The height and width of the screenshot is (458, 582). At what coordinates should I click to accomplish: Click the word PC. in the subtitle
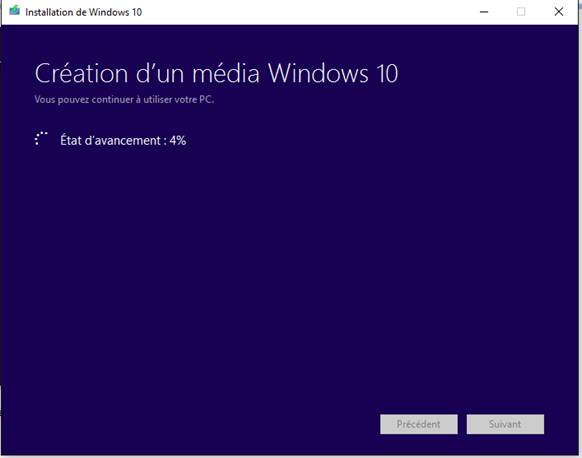point(206,99)
